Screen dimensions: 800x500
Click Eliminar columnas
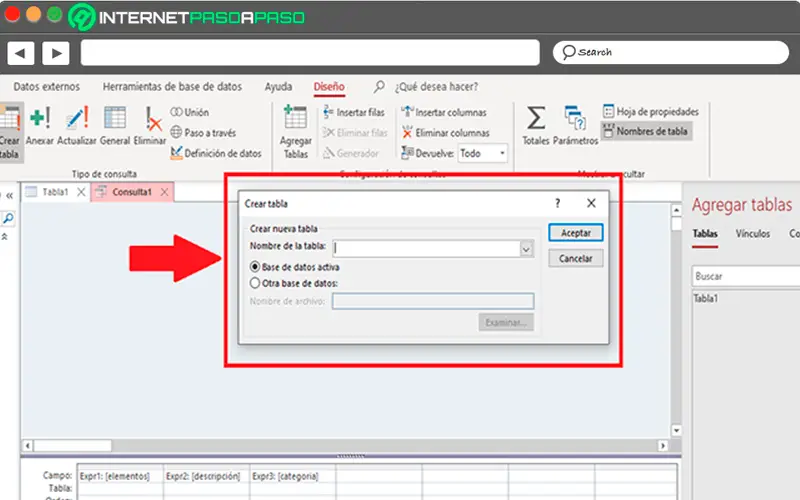click(445, 133)
